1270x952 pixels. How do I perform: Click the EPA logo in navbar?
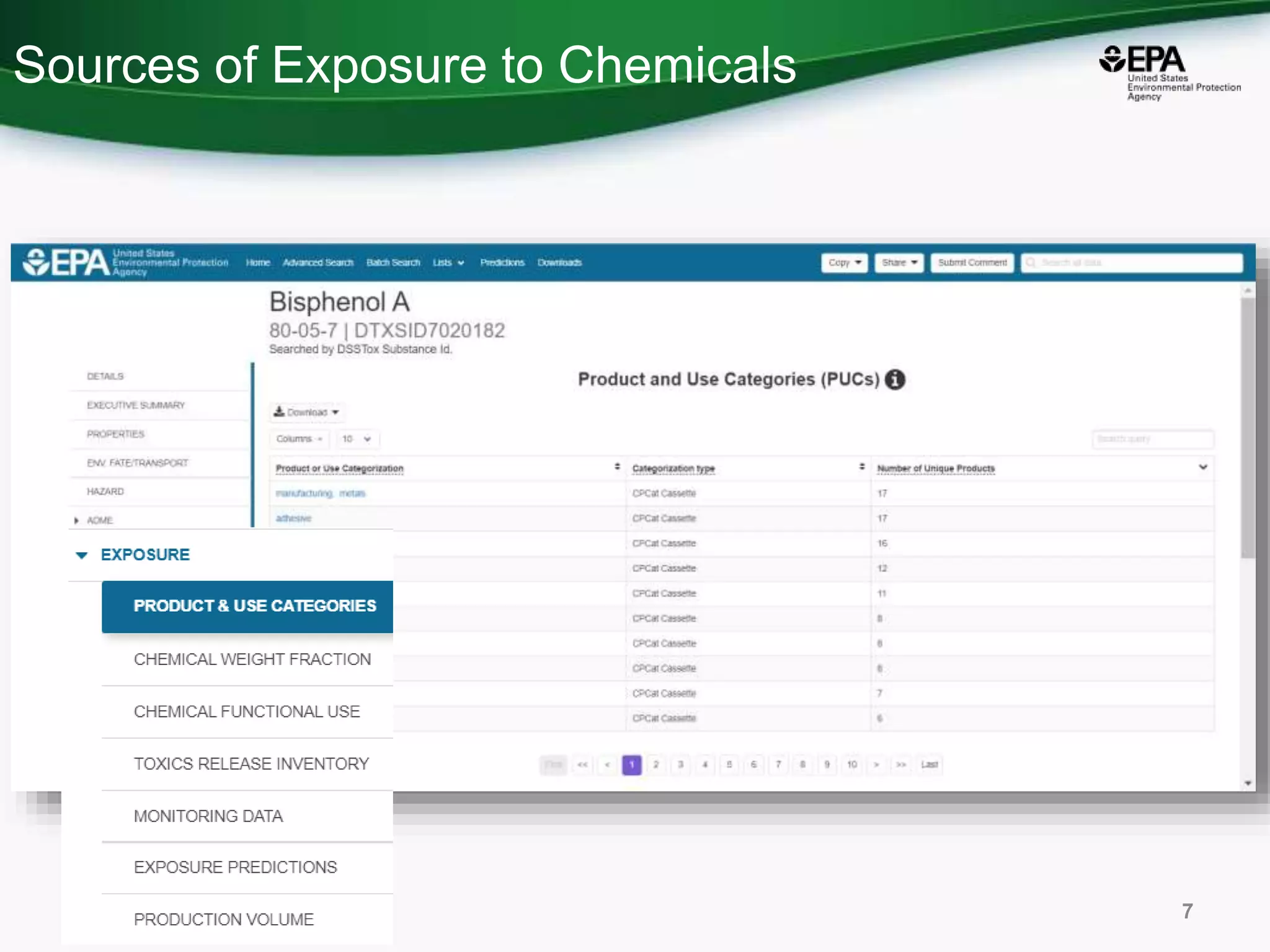click(67, 263)
